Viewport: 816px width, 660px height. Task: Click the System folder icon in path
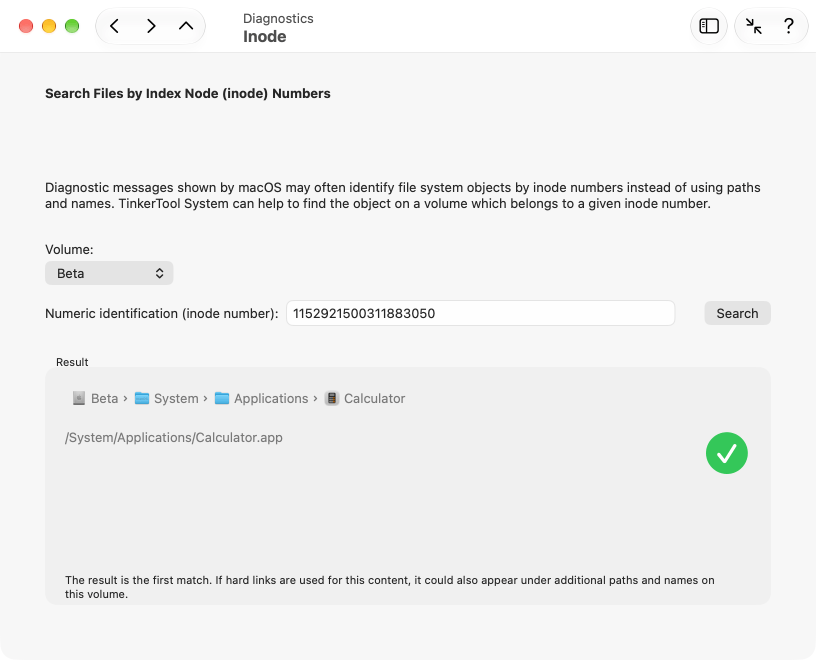click(x=142, y=398)
